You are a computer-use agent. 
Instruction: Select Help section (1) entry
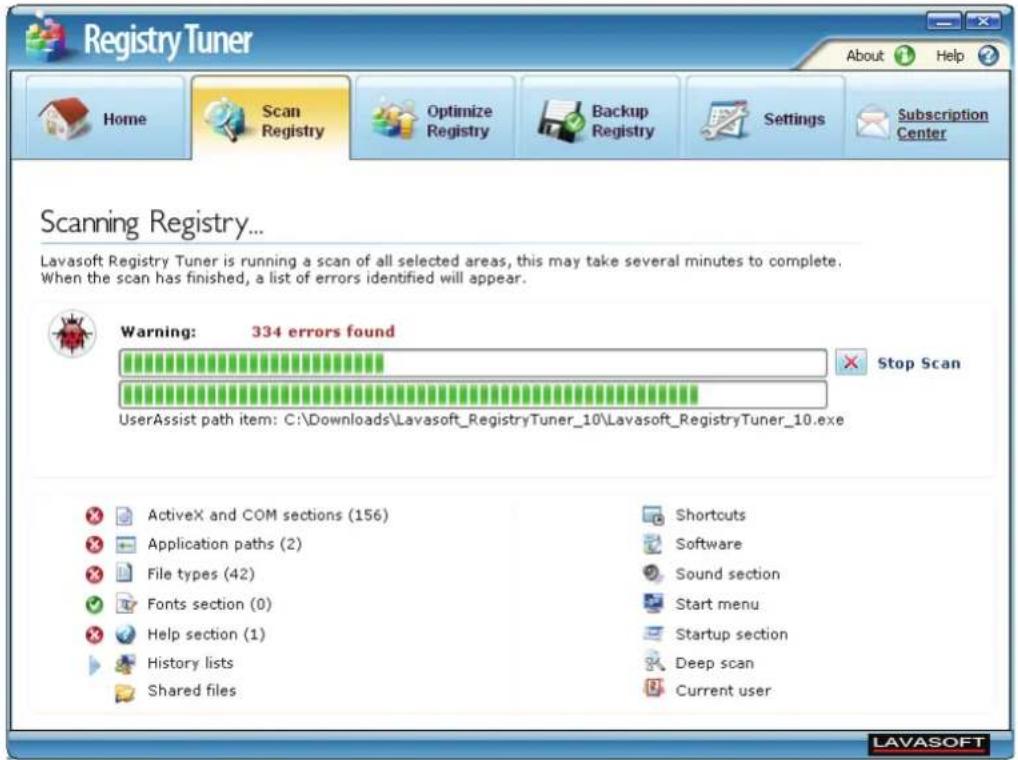coord(206,633)
